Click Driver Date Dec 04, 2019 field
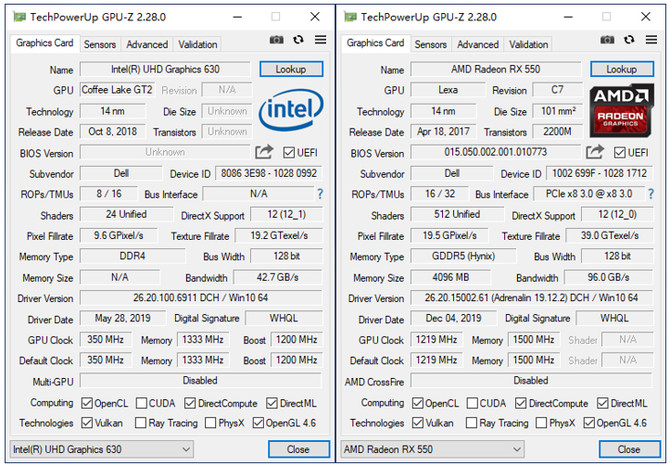Screen dimensions: 670x466 453,318
